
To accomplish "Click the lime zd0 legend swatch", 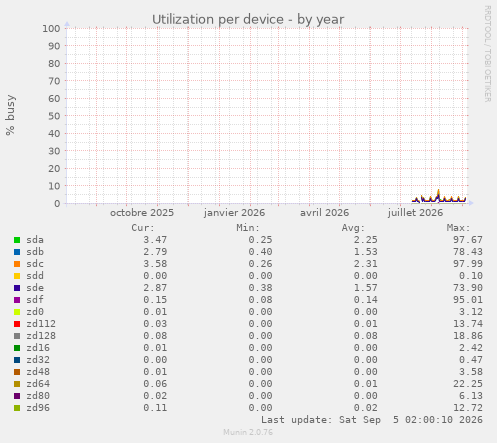I will (x=17, y=312).
